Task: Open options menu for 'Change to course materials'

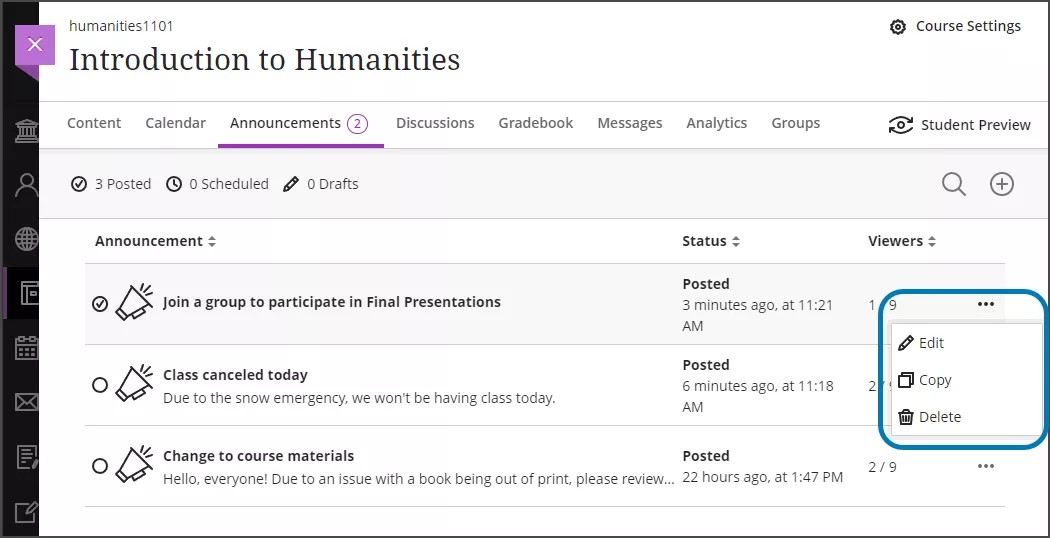Action: 986,466
